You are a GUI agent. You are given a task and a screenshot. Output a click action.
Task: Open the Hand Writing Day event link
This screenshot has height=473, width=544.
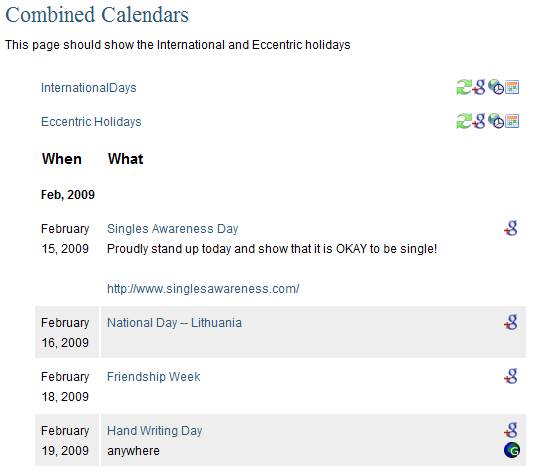(x=155, y=431)
